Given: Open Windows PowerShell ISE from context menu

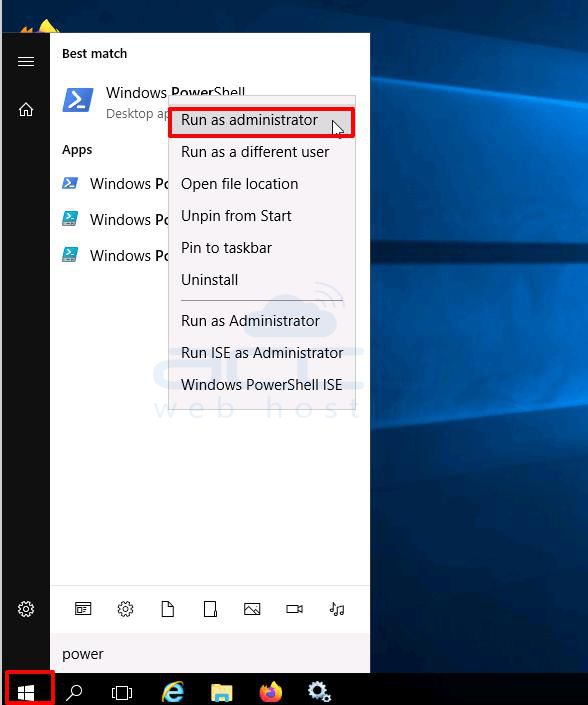Looking at the screenshot, I should [x=262, y=384].
